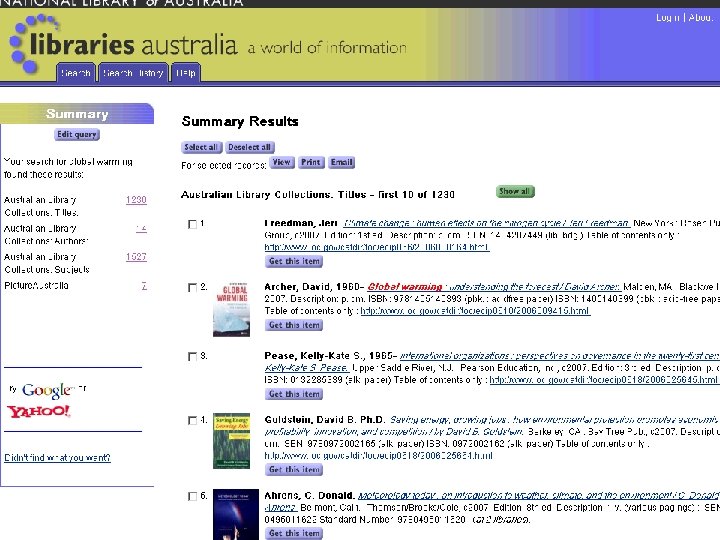Search with the Yahoo! logo
This screenshot has width=720, height=540.
(39, 411)
